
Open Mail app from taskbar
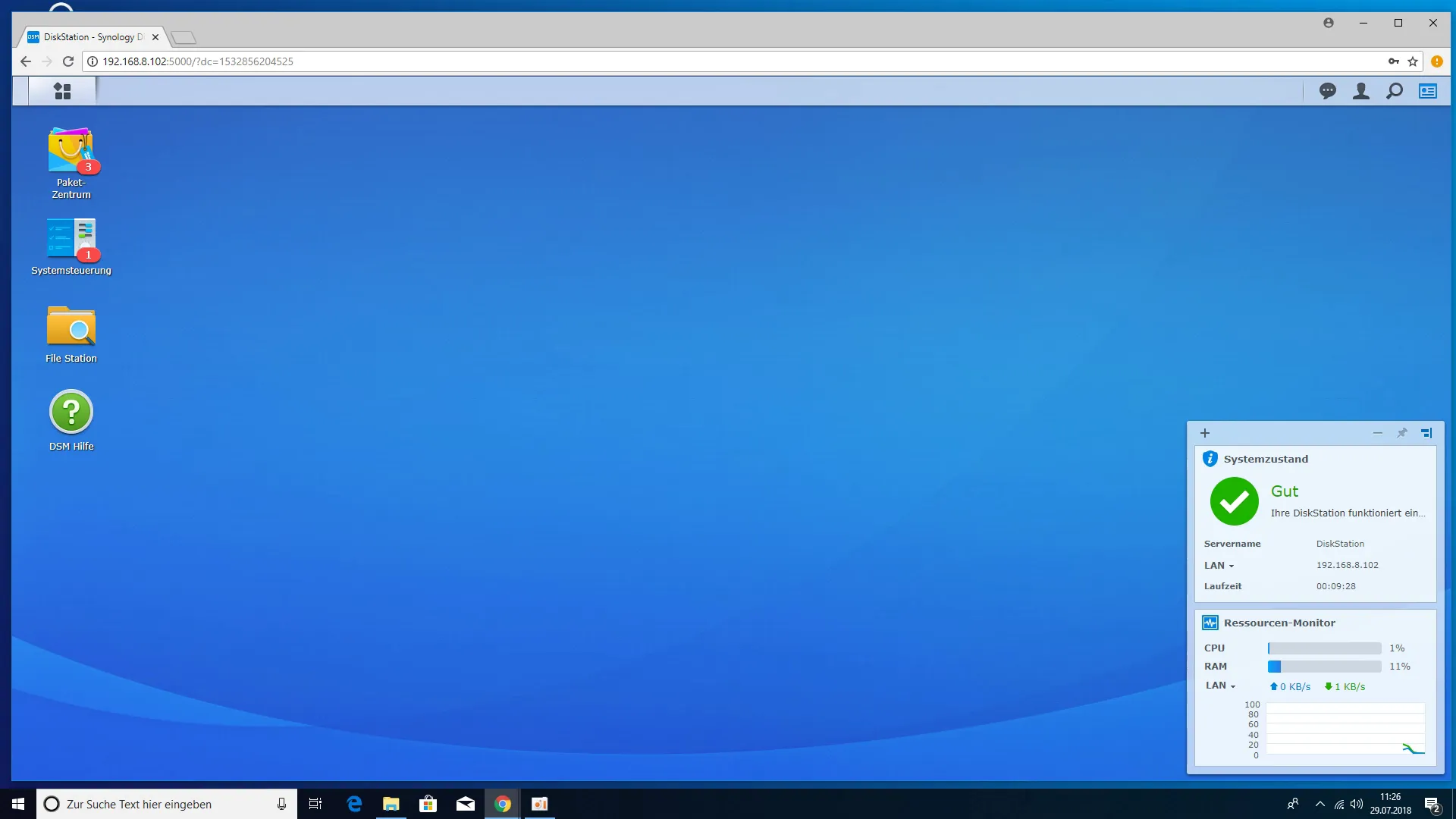click(466, 804)
